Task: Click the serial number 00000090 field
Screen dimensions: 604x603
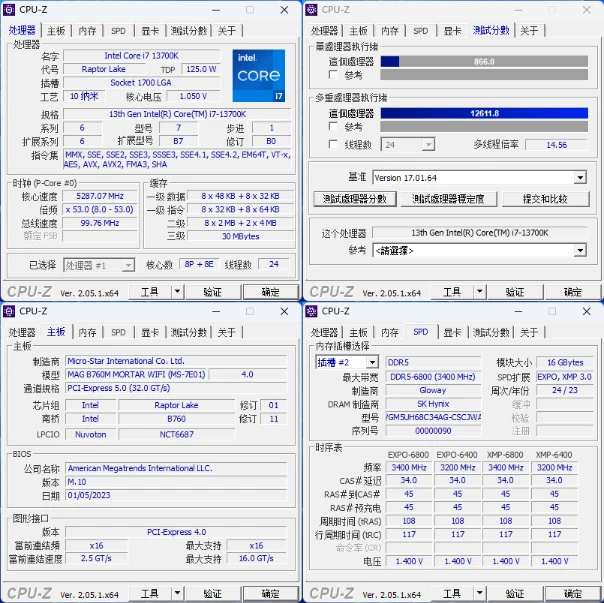Action: (x=433, y=431)
